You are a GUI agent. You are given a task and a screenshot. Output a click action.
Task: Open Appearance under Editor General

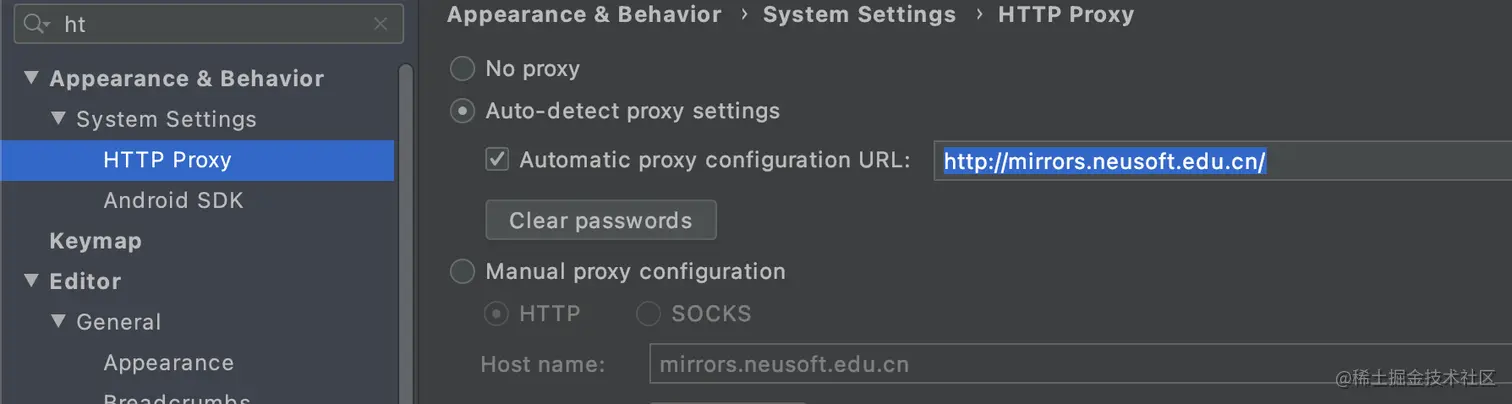tap(168, 363)
